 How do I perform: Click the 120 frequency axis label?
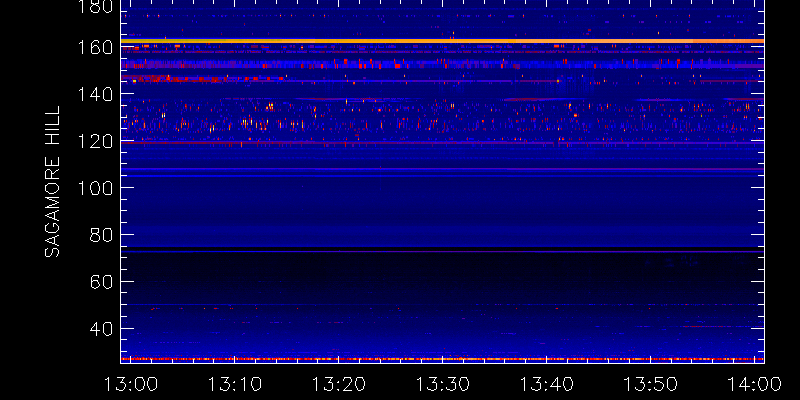(x=95, y=141)
